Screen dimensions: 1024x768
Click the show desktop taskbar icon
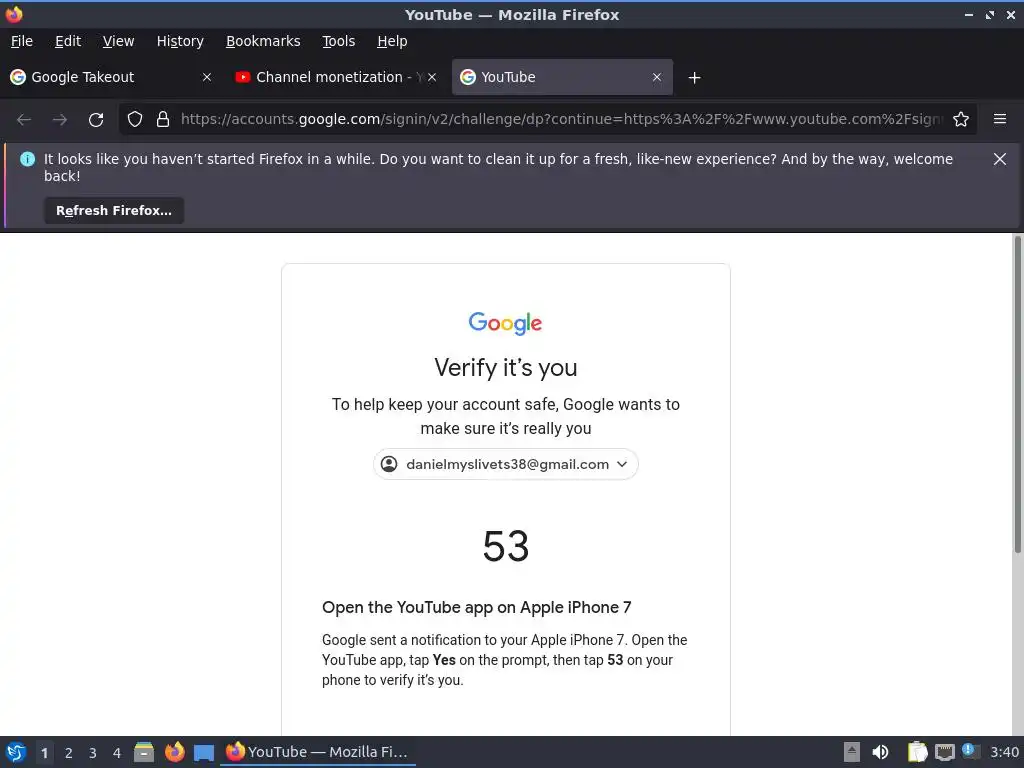tap(204, 752)
